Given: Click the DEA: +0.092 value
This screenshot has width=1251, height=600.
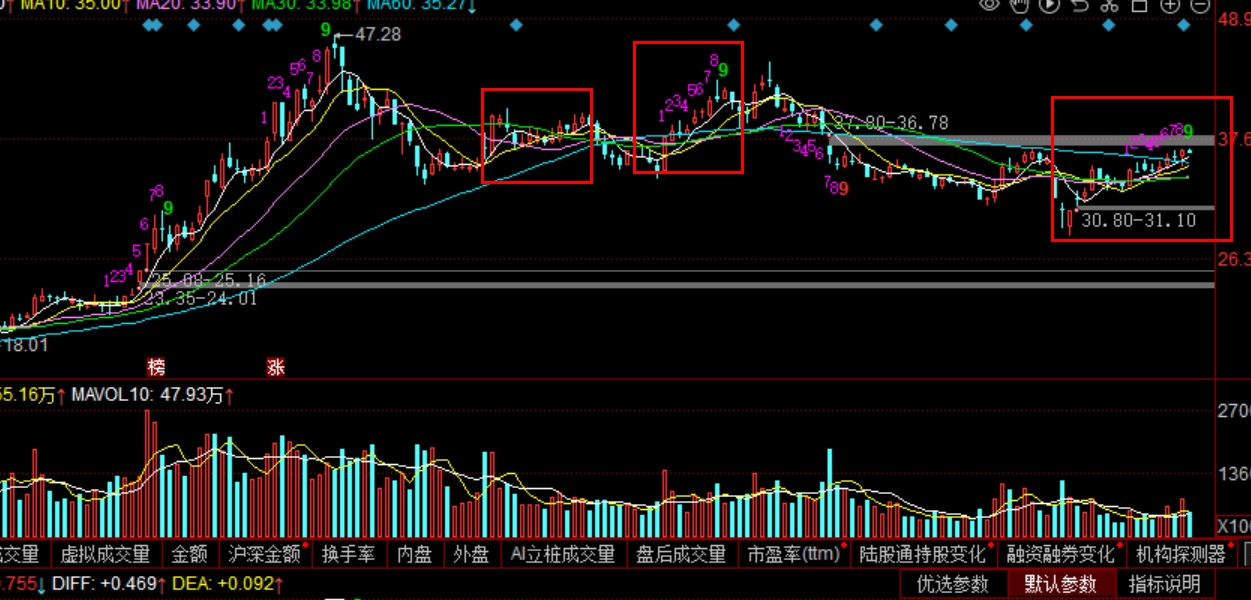Looking at the screenshot, I should (225, 583).
